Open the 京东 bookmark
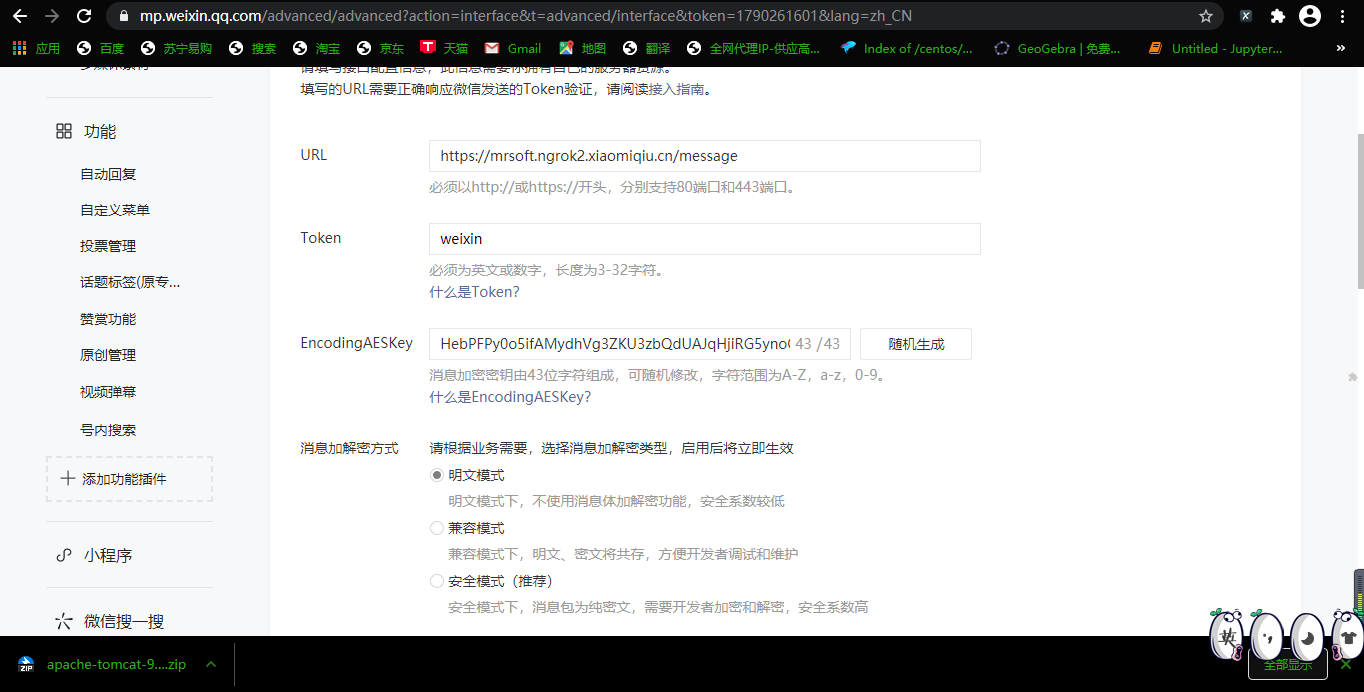Viewport: 1364px width, 692px height. click(381, 48)
